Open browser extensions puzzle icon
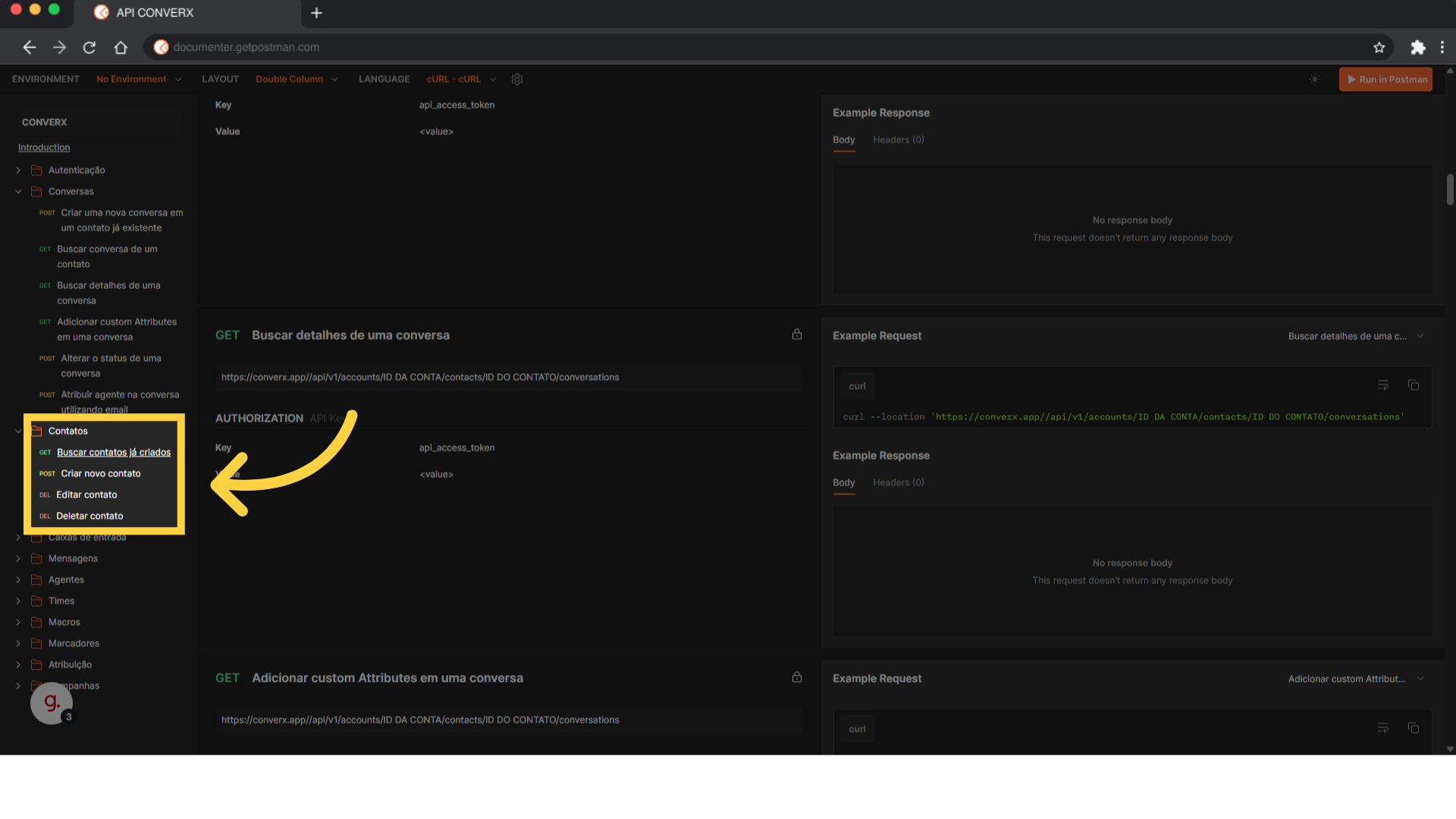1456x819 pixels. [1417, 47]
